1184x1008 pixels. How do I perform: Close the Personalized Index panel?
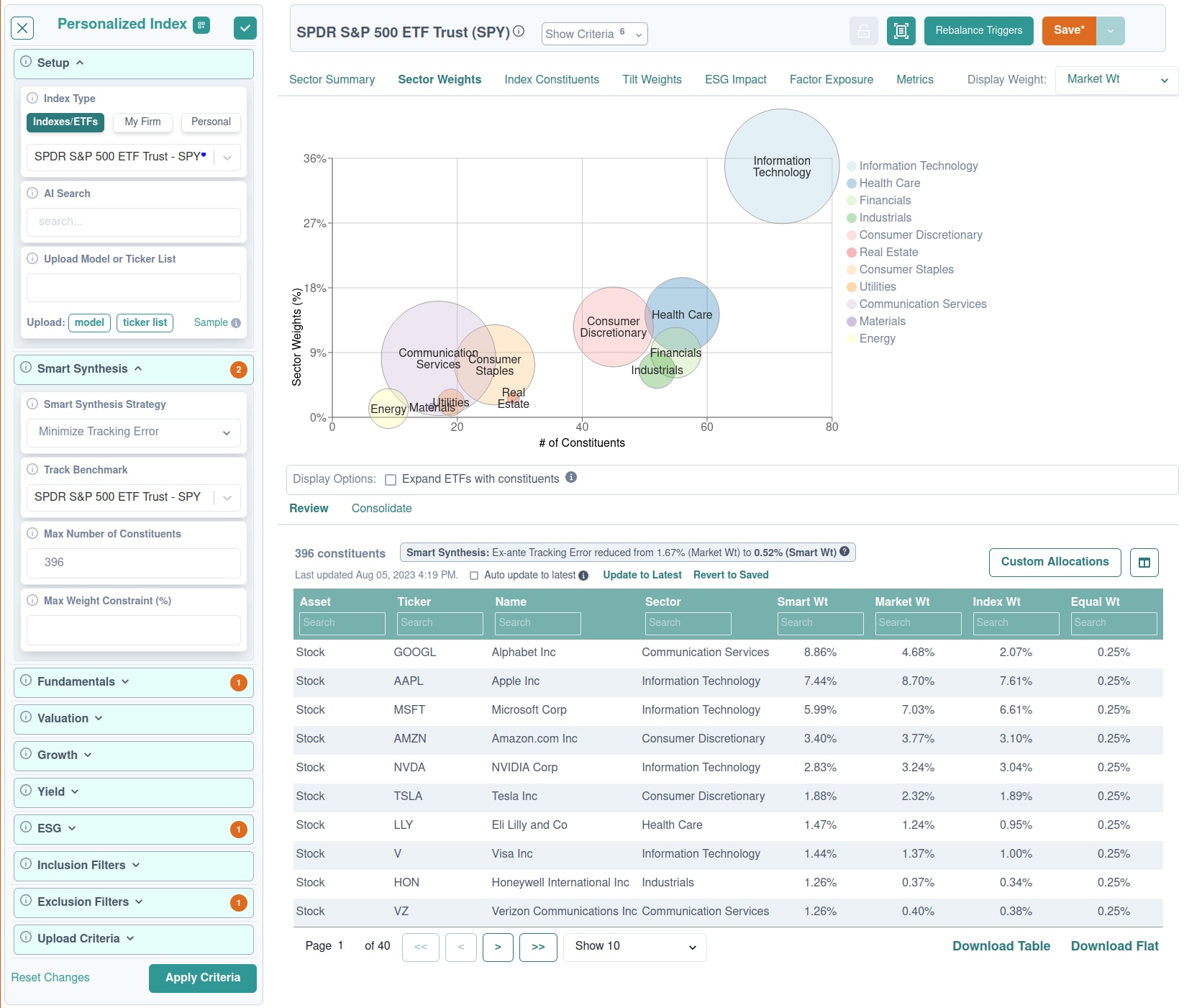pos(23,28)
